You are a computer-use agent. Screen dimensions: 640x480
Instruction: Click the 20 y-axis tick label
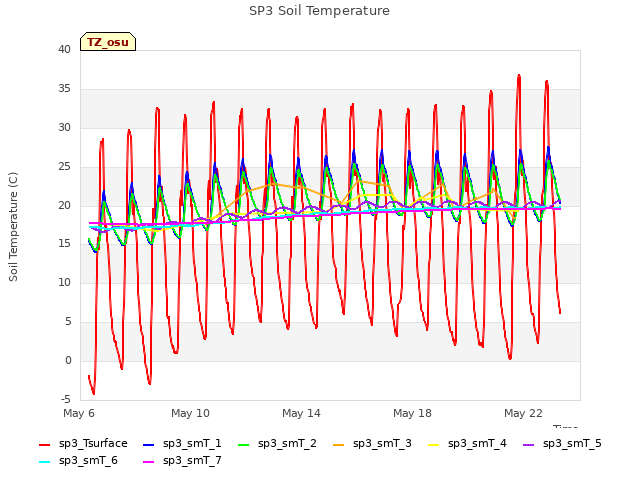(64, 205)
